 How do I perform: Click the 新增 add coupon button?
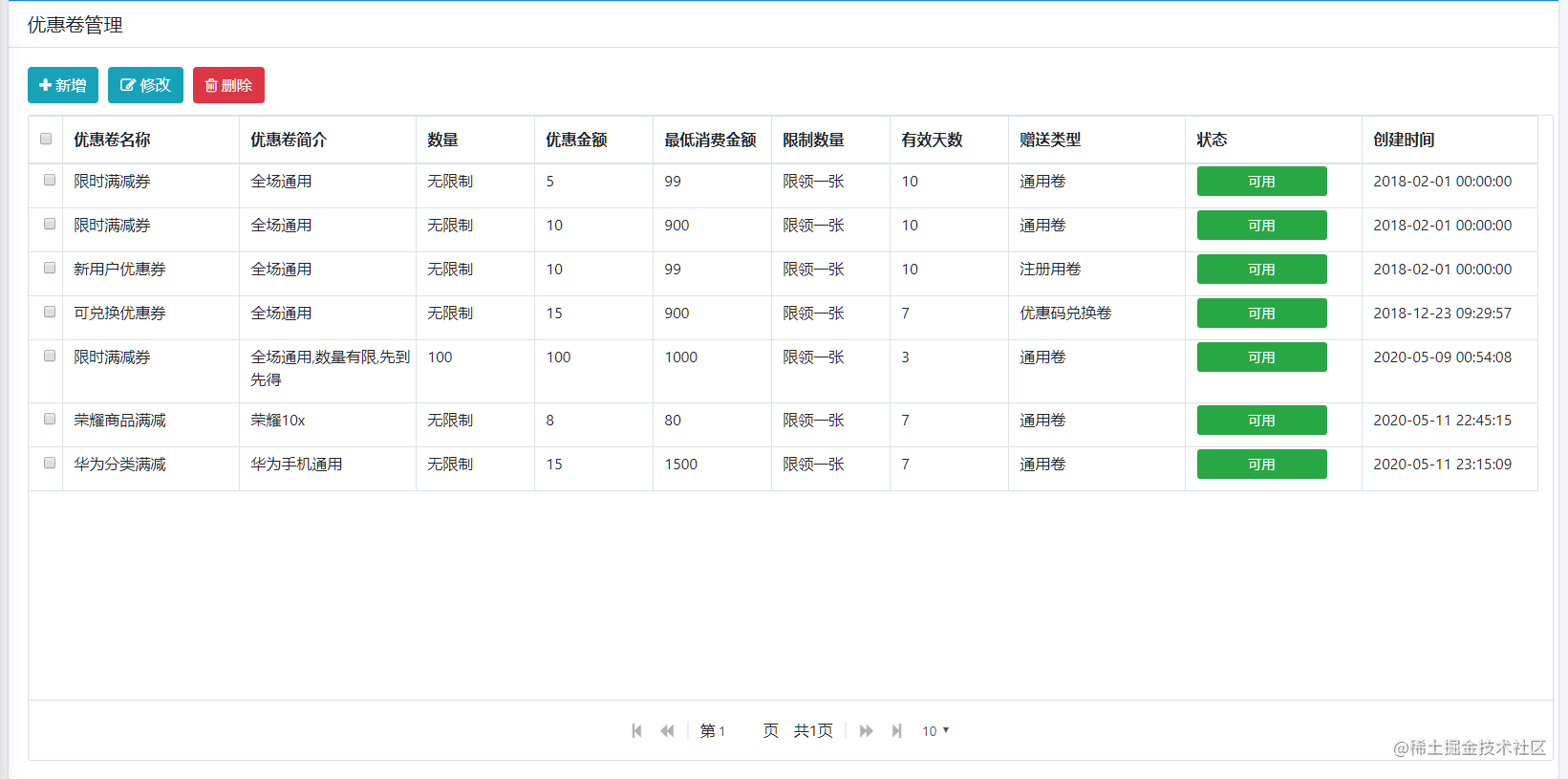click(x=63, y=85)
